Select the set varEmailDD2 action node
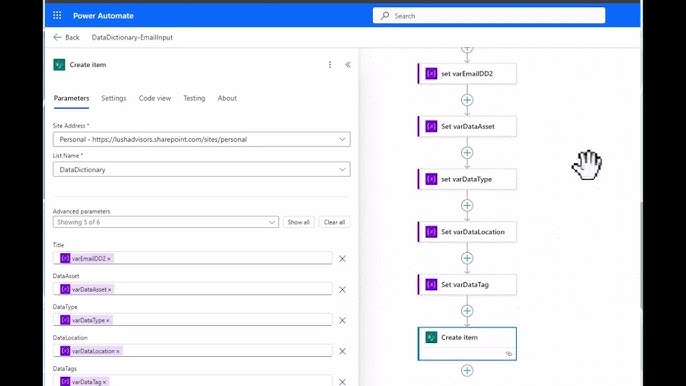This screenshot has width=686, height=386. (467, 74)
